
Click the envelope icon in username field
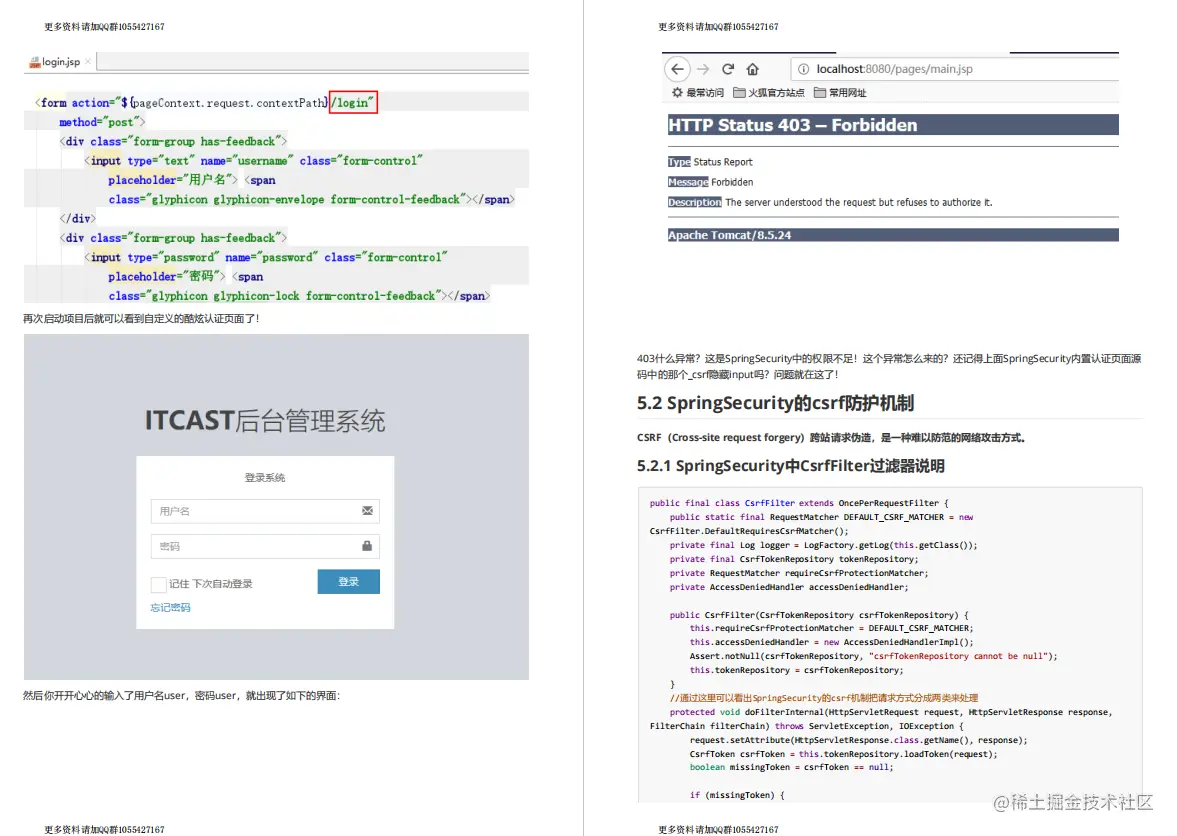[x=366, y=510]
